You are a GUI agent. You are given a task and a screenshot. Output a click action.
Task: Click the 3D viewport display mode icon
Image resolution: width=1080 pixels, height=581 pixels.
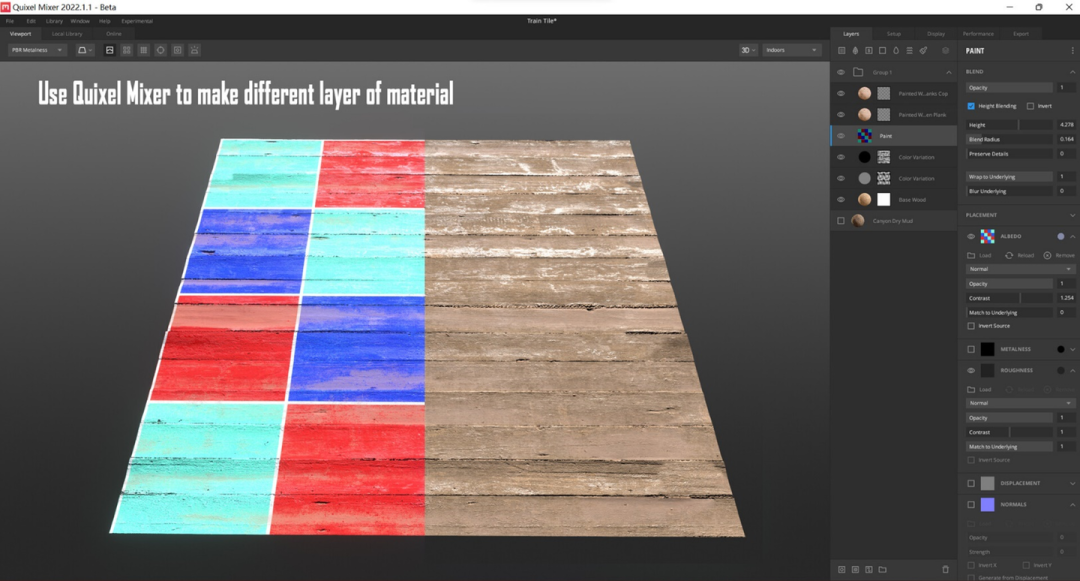(x=110, y=50)
